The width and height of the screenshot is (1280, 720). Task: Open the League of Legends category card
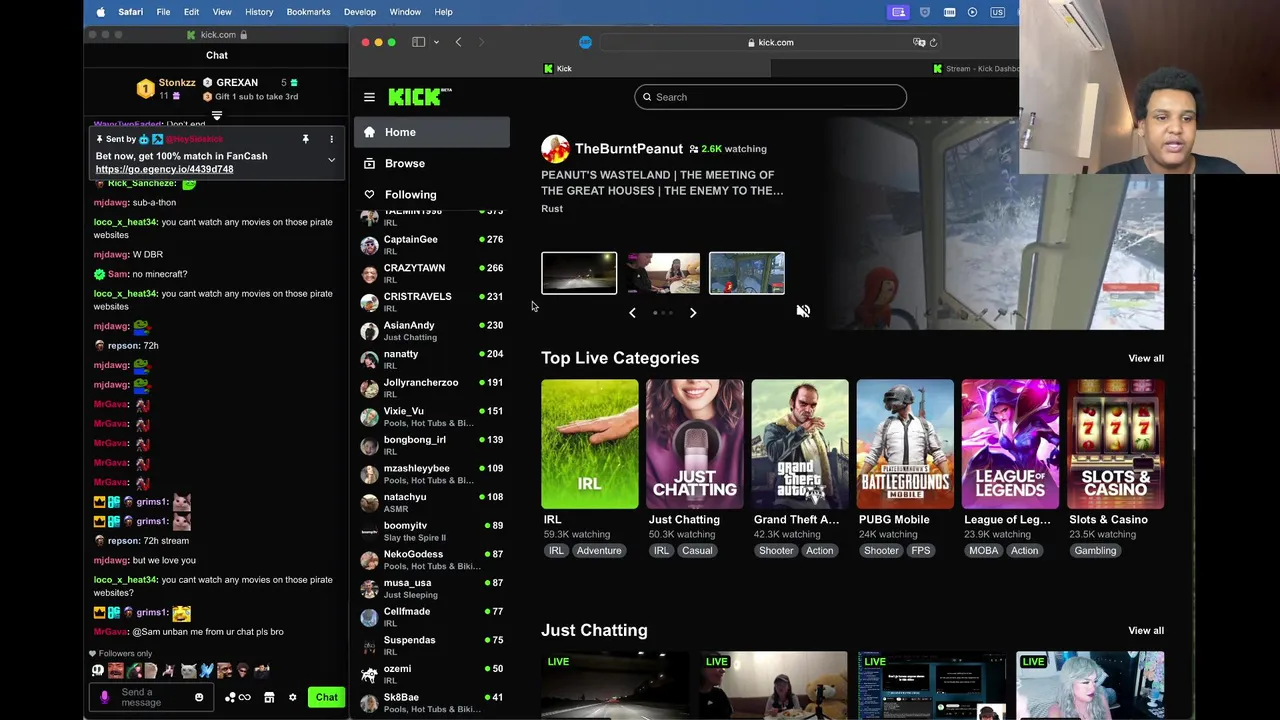[x=1010, y=444]
